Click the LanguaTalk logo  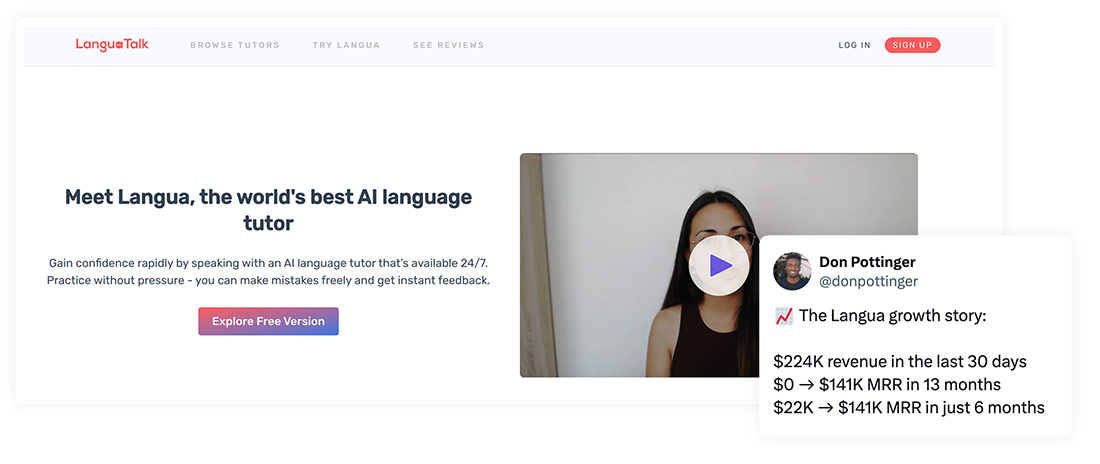pos(112,45)
